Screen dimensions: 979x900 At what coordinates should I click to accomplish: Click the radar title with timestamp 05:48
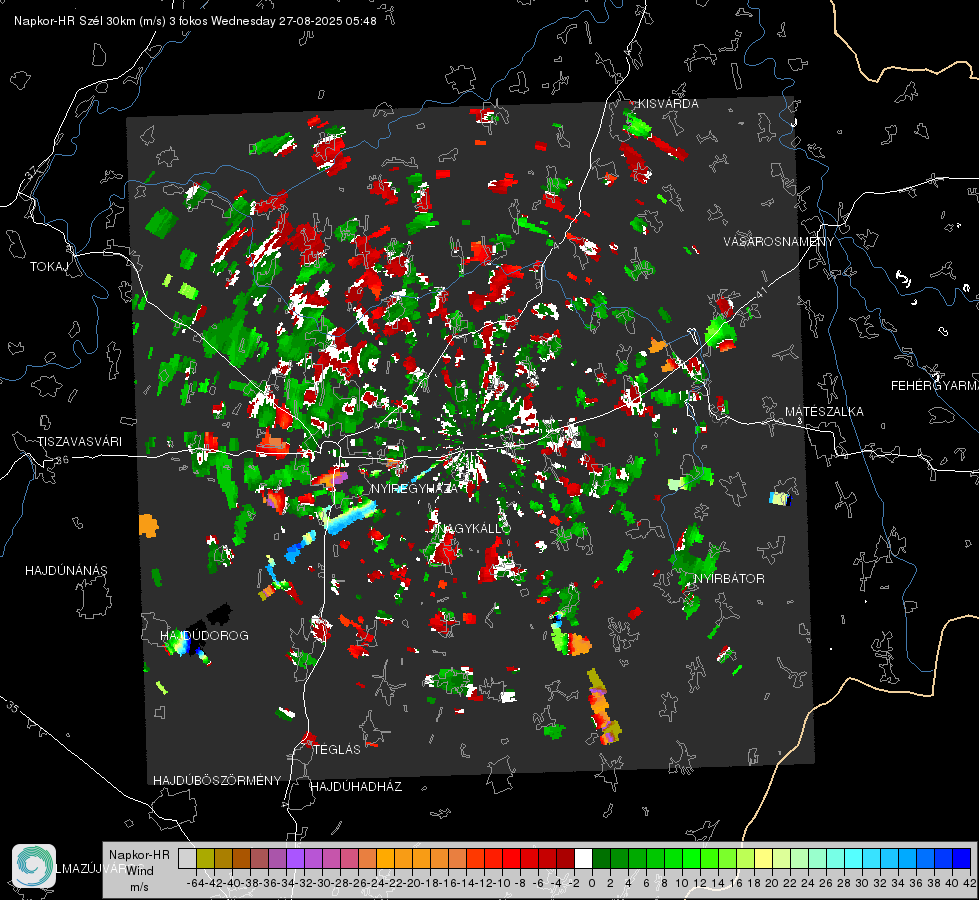point(195,21)
